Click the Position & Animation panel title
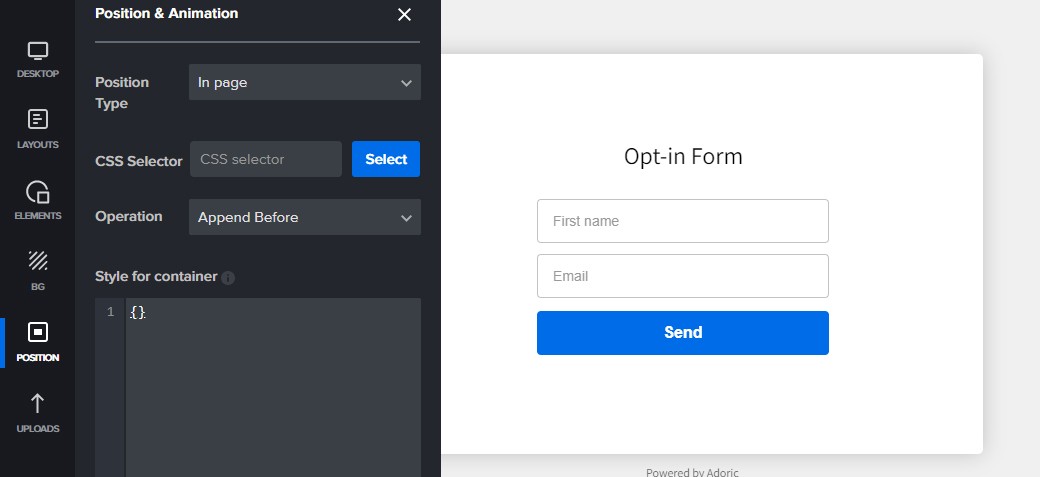The height and width of the screenshot is (477, 1040). (166, 14)
